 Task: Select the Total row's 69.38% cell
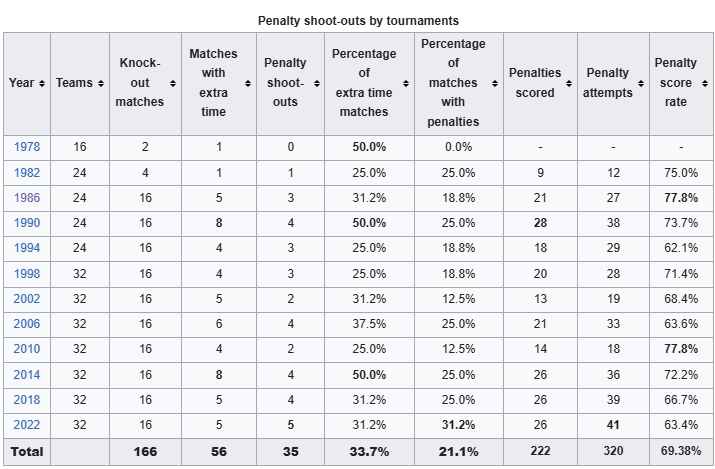(681, 451)
